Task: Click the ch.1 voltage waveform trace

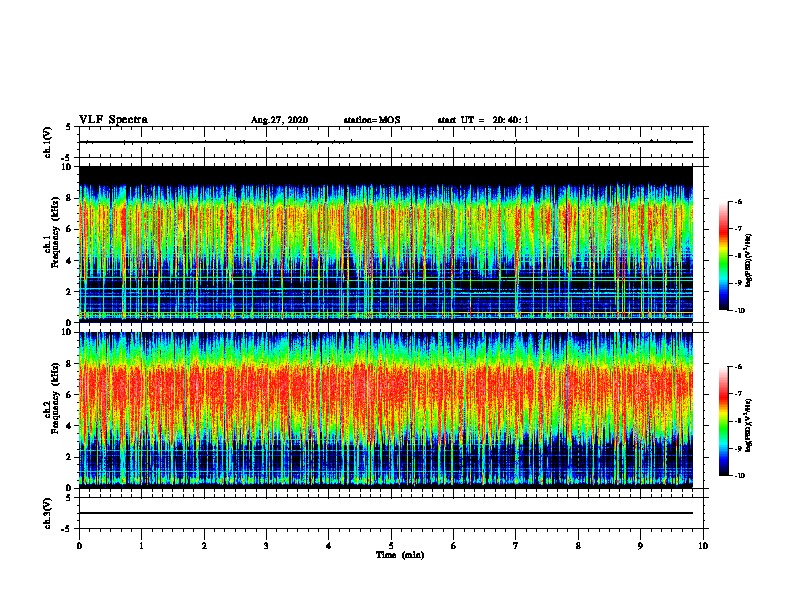Action: (386, 142)
